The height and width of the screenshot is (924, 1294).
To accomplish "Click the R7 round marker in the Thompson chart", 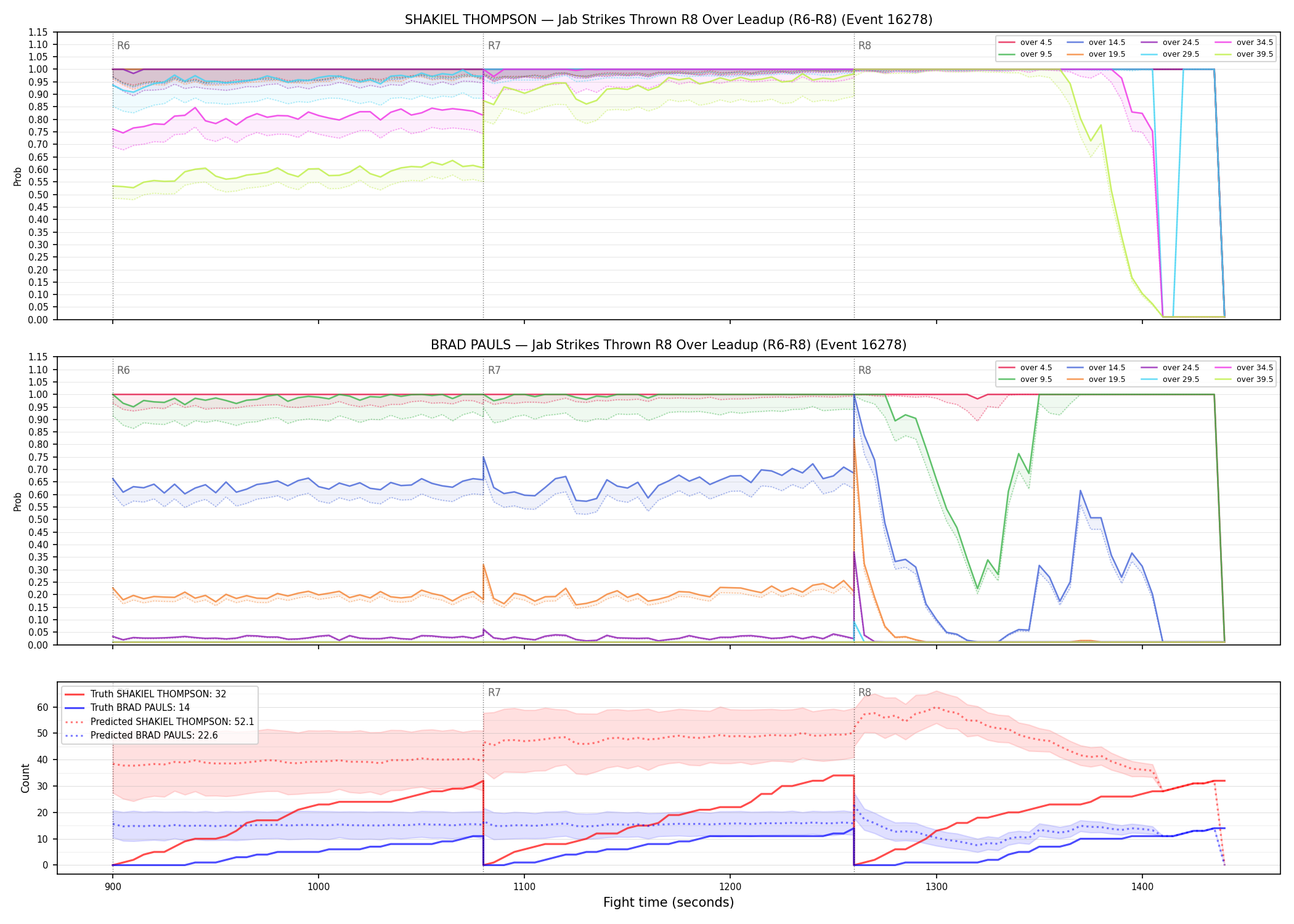I will click(494, 46).
